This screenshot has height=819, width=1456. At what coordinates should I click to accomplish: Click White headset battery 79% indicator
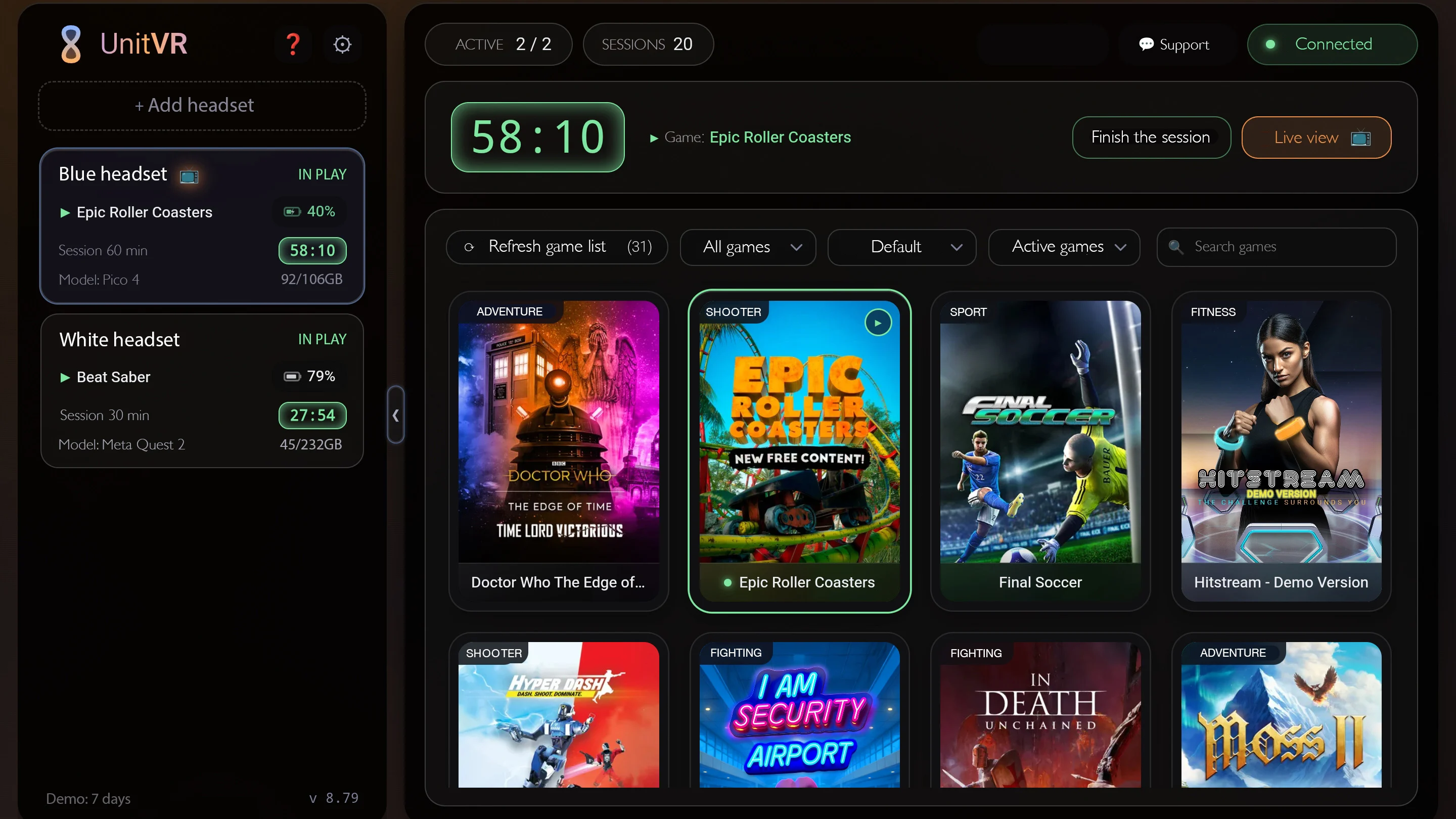coord(309,377)
